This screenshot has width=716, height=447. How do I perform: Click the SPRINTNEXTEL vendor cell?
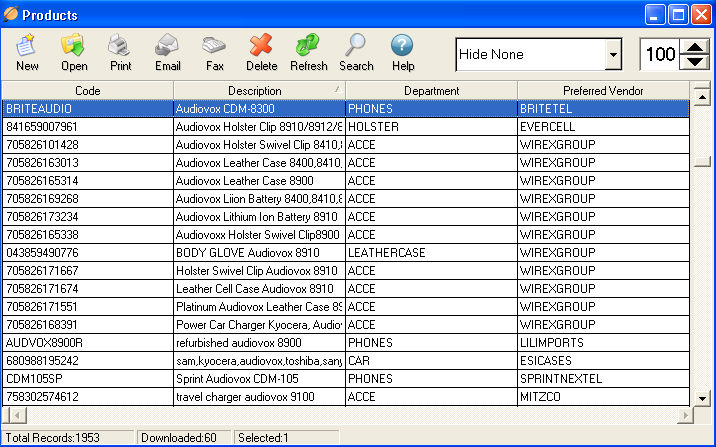[603, 379]
